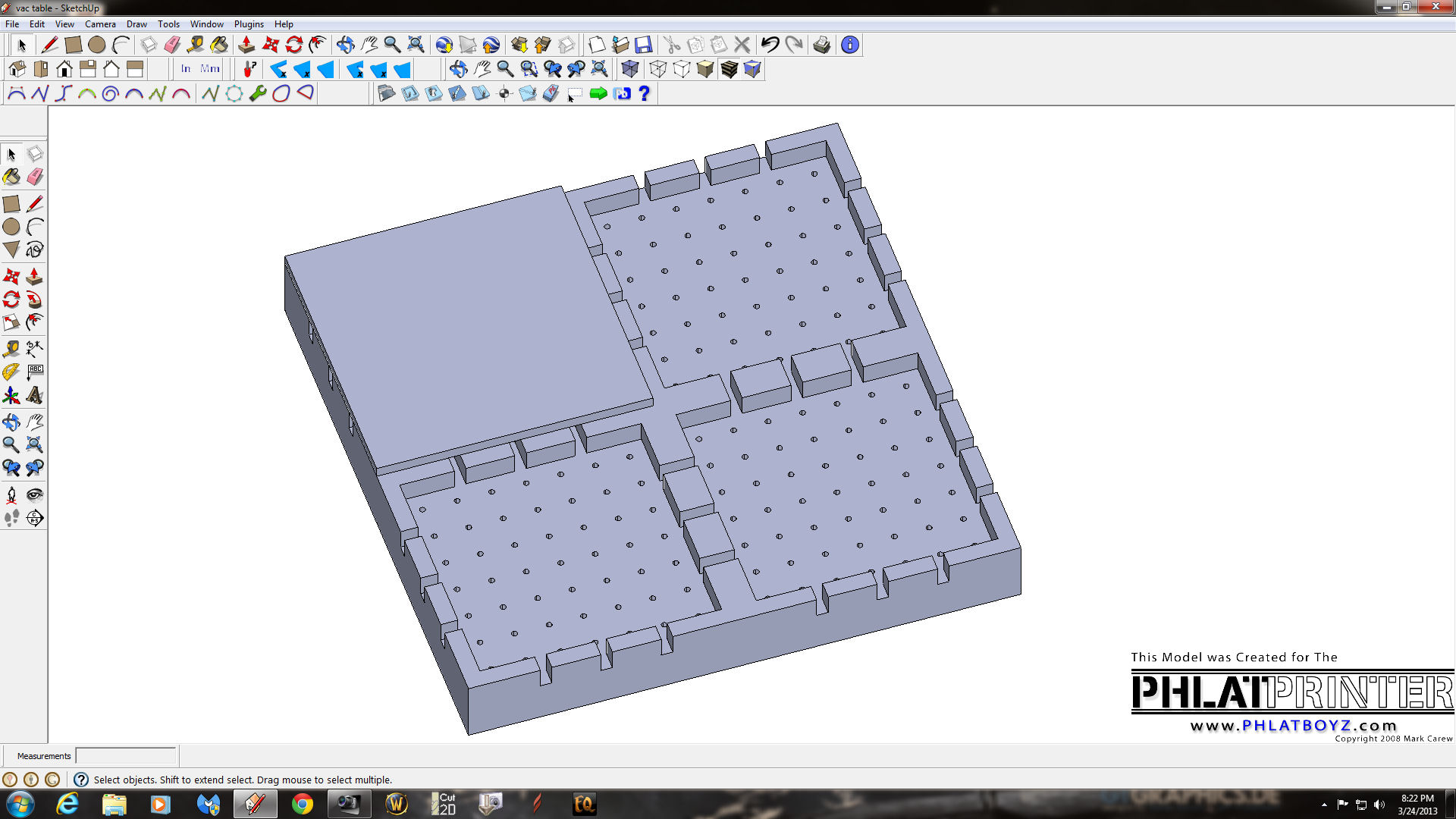Activate the Look Around eye tool

coord(34,495)
